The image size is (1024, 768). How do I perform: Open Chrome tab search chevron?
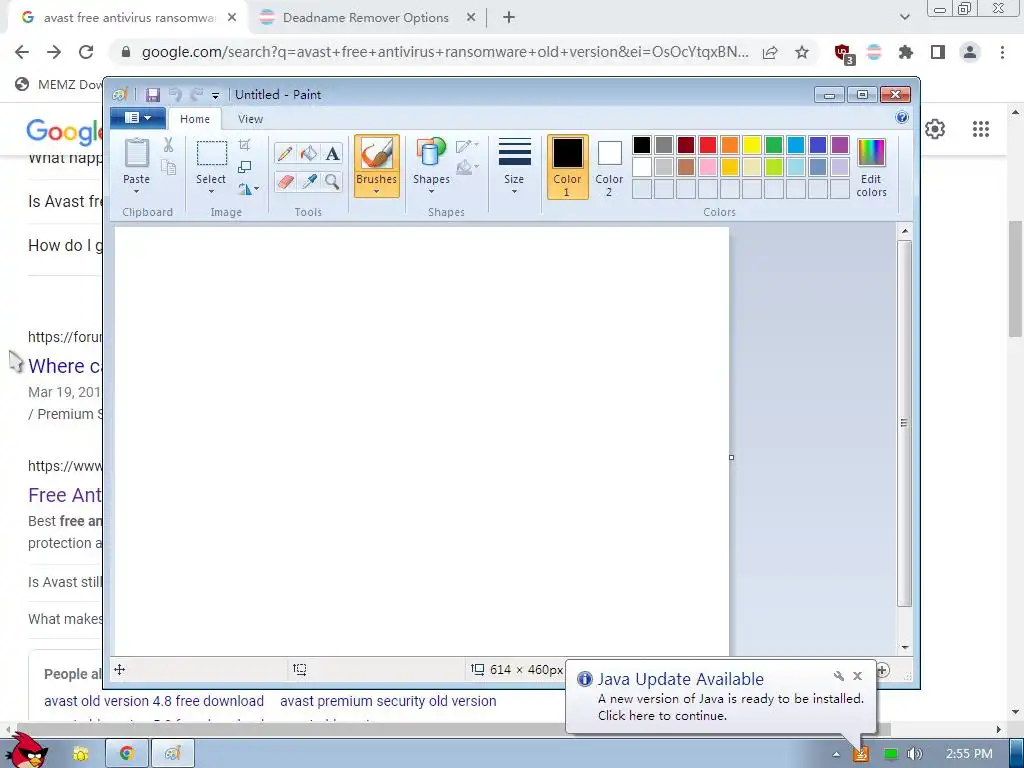click(904, 18)
